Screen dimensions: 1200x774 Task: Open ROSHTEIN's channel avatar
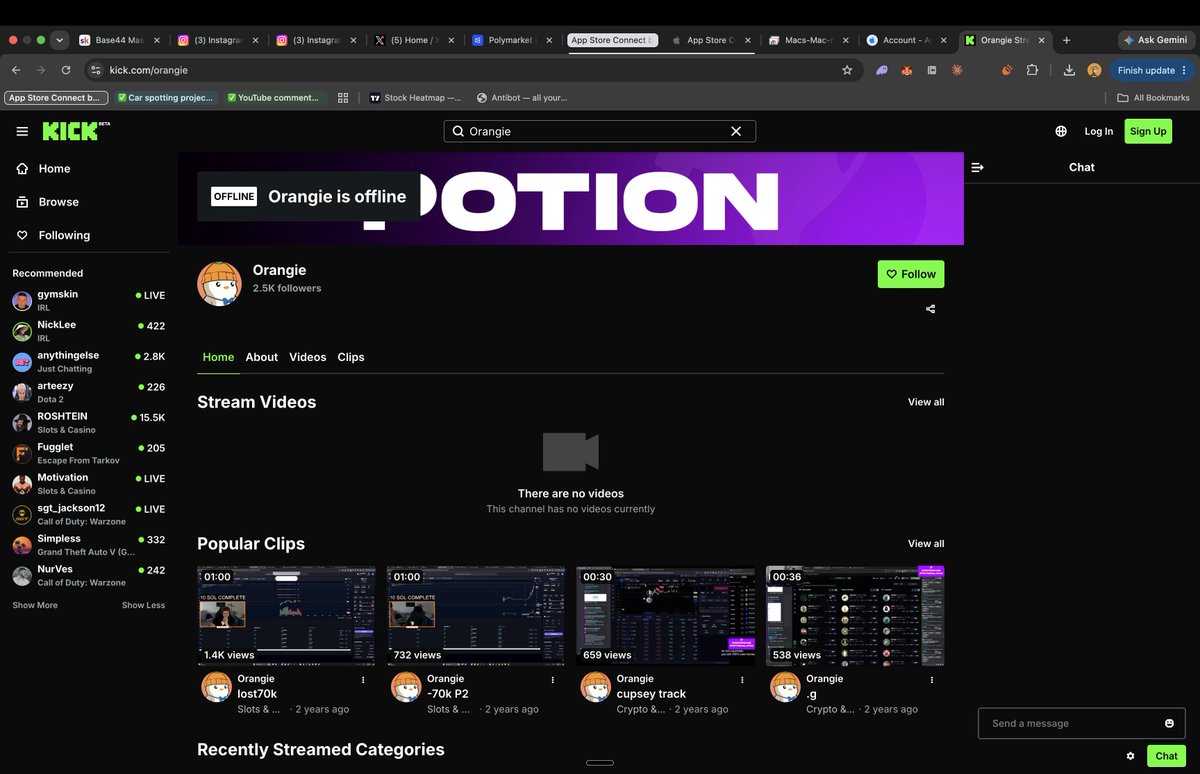click(22, 423)
